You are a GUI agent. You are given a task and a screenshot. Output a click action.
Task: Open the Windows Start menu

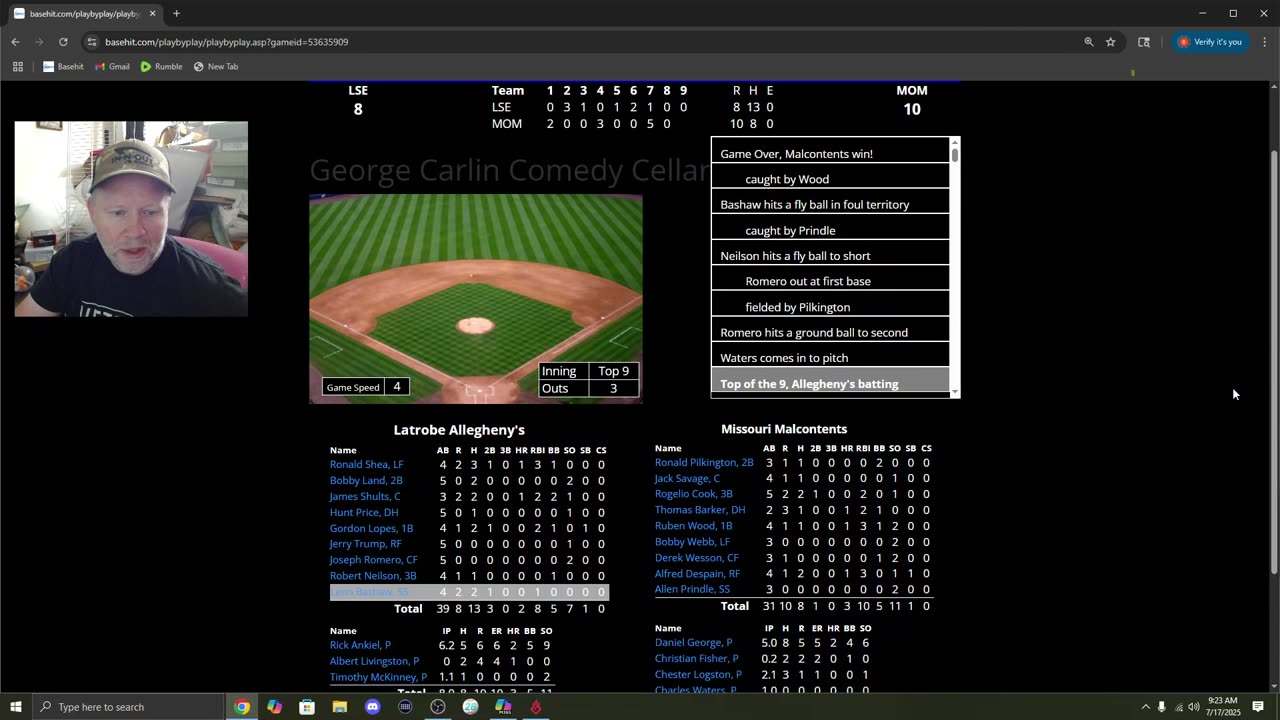[16, 707]
